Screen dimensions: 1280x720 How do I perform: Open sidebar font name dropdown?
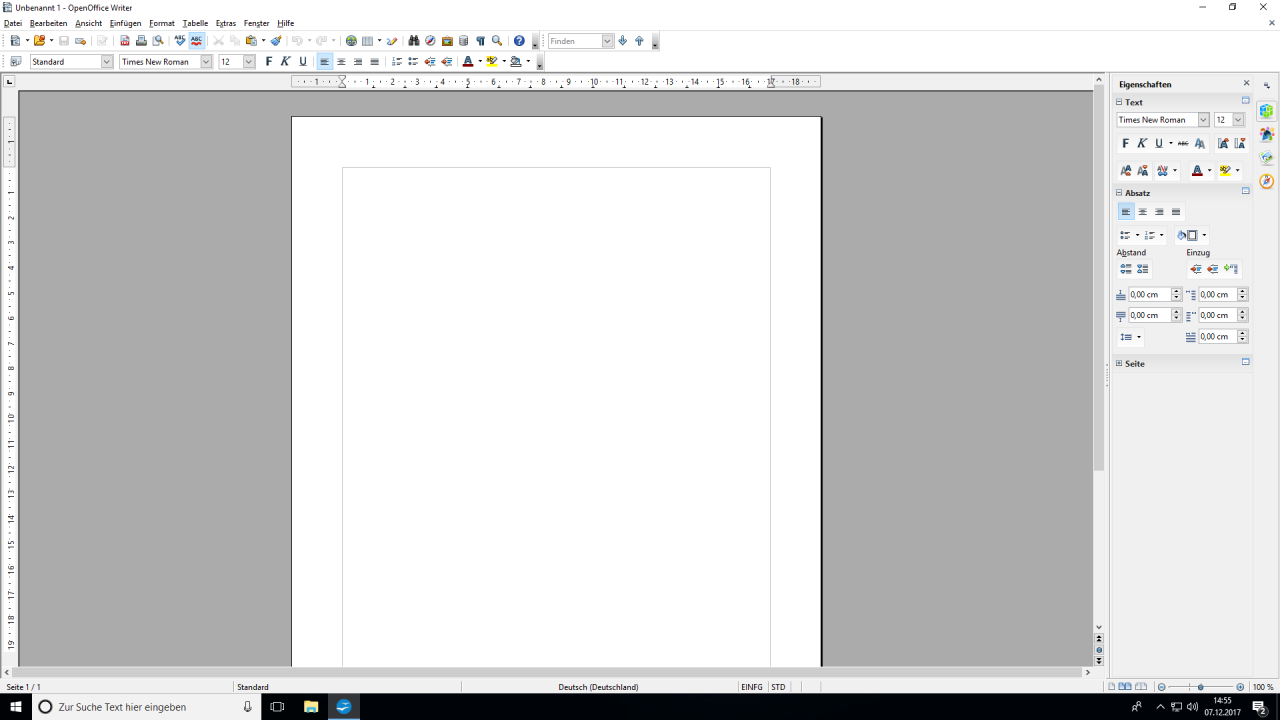click(1203, 120)
